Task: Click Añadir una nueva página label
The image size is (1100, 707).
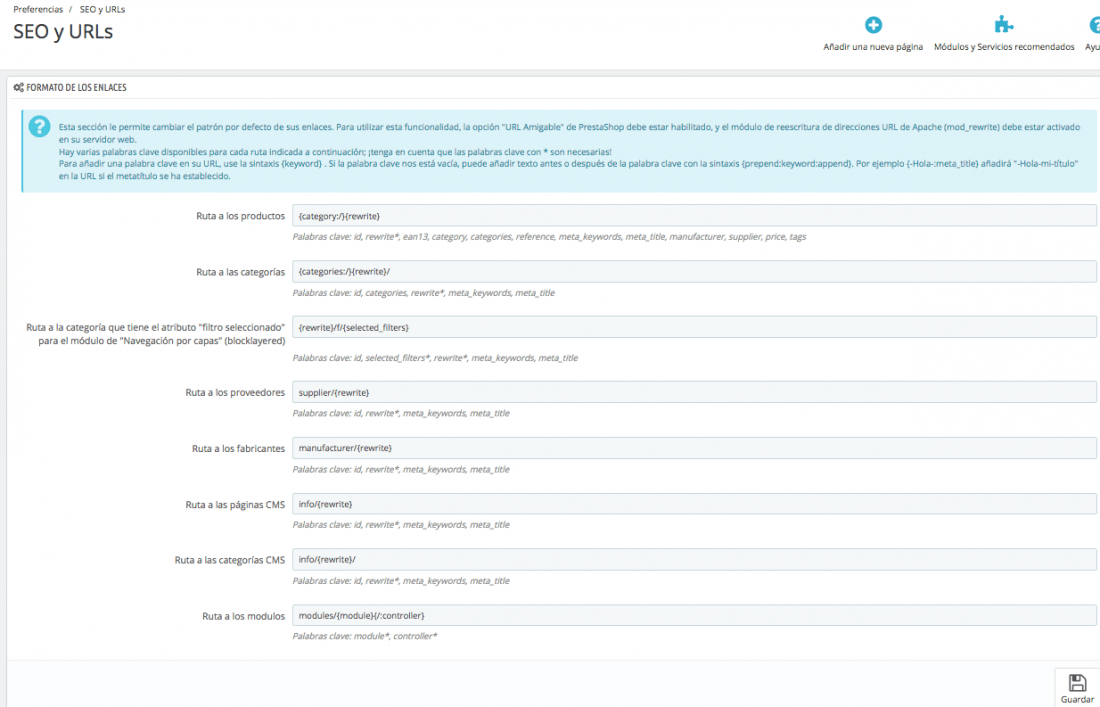Action: coord(873,47)
